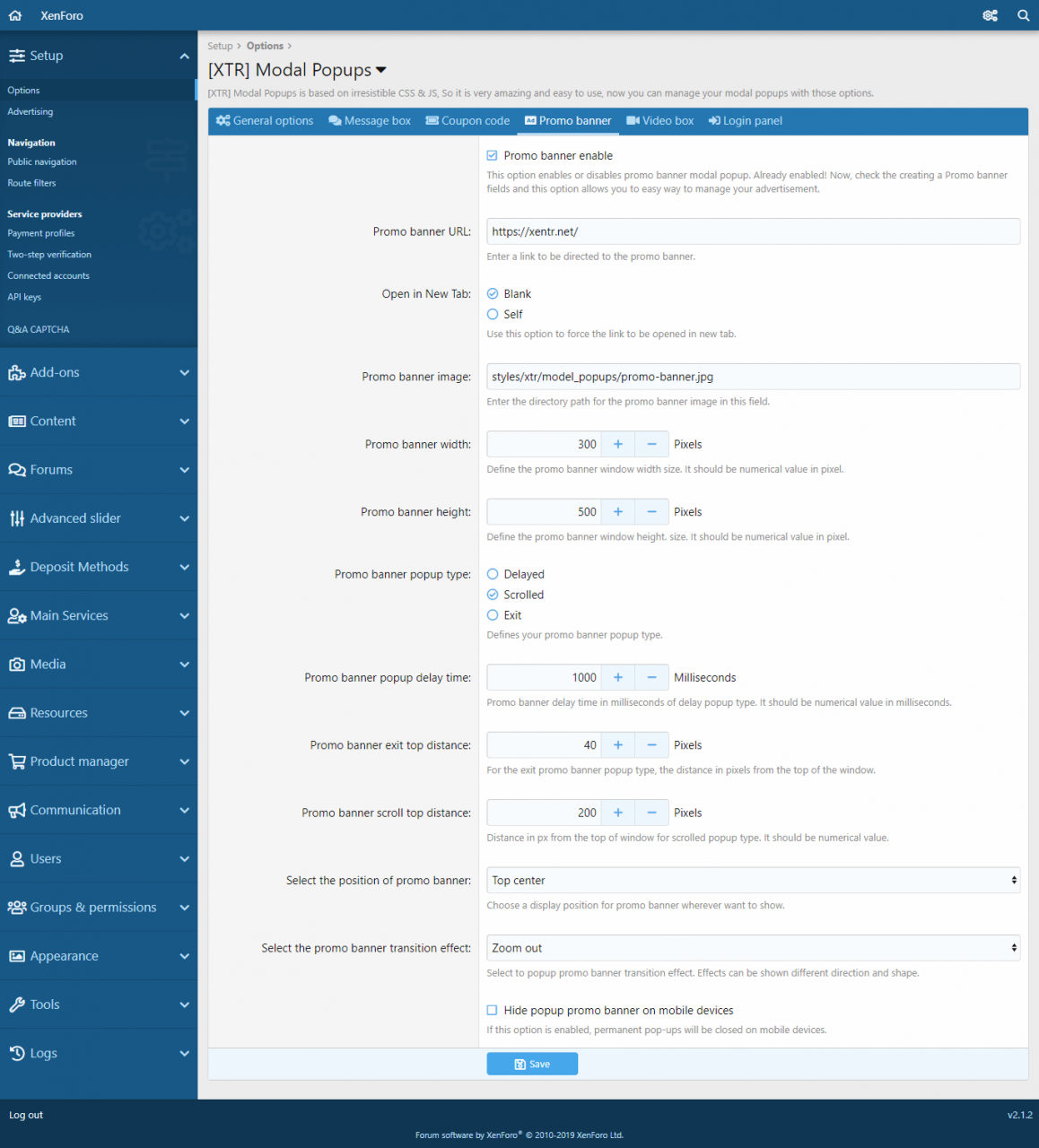Screen dimensions: 1039x1148
Task: Select the Self radio option
Action: (493, 315)
